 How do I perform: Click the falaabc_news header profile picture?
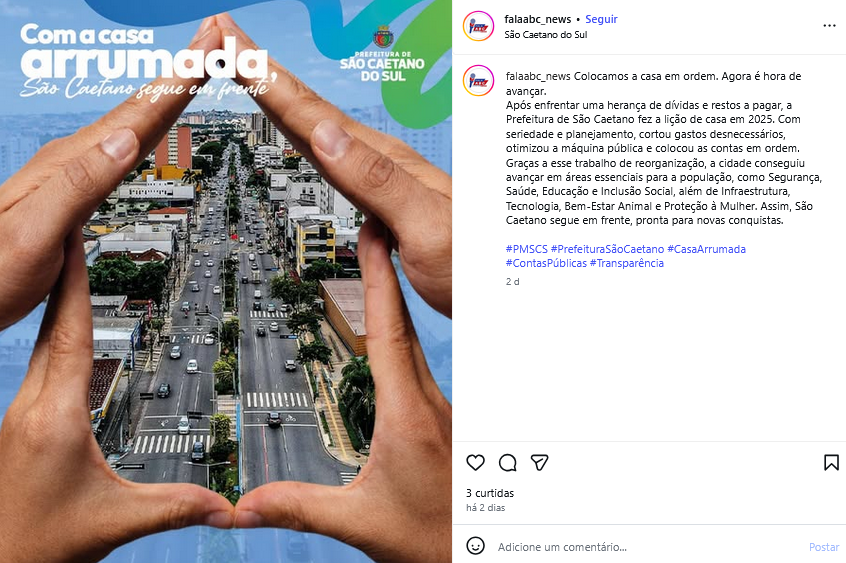(478, 26)
